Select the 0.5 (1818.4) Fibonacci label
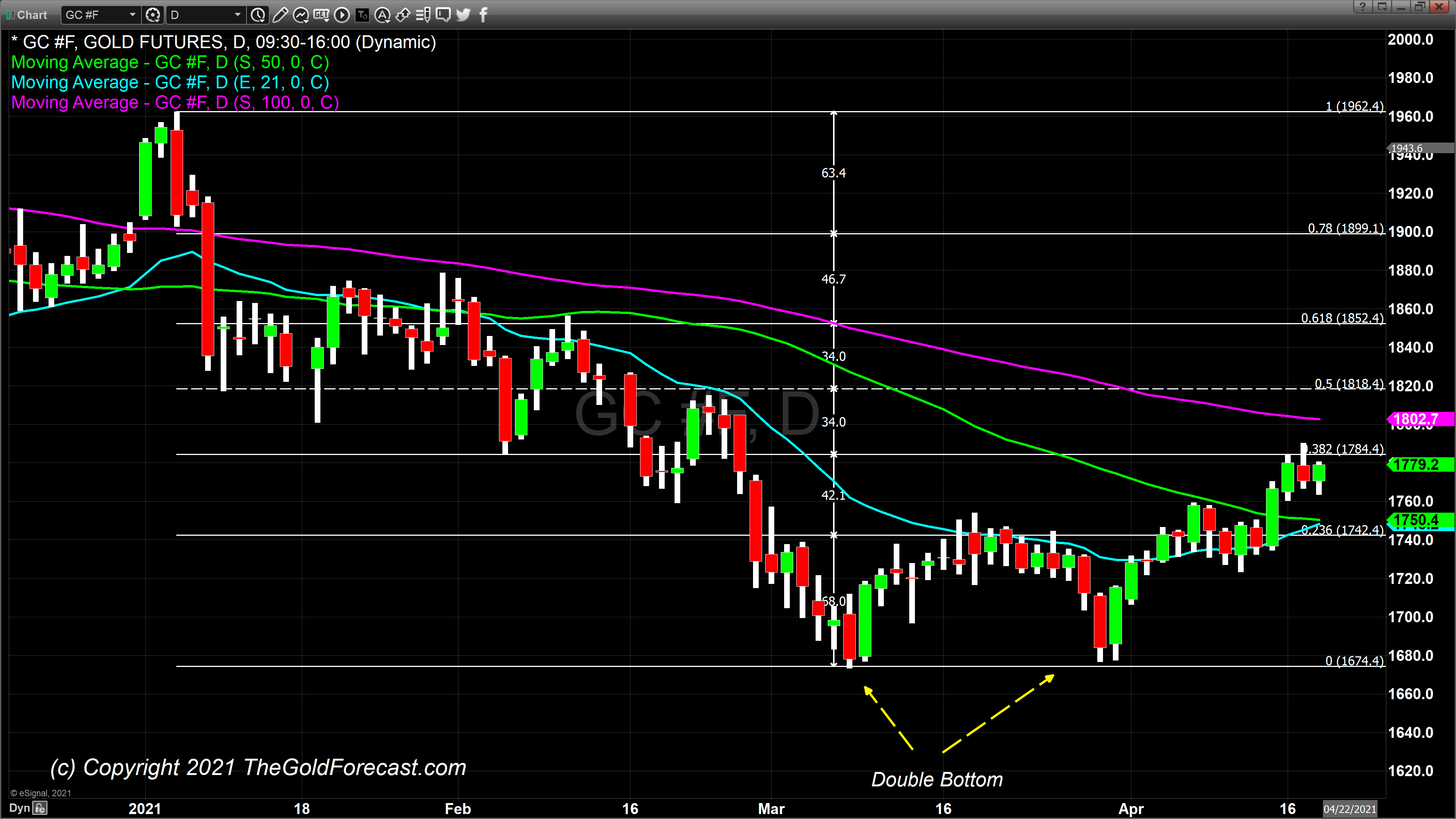The width and height of the screenshot is (1456, 819). click(x=1349, y=383)
